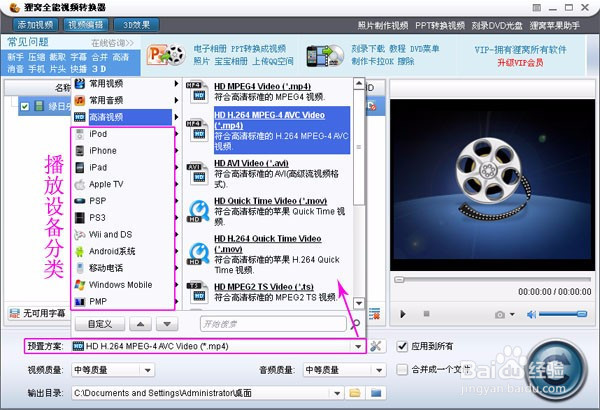
Task: Click format list scroll down arrow
Action: point(359,304)
